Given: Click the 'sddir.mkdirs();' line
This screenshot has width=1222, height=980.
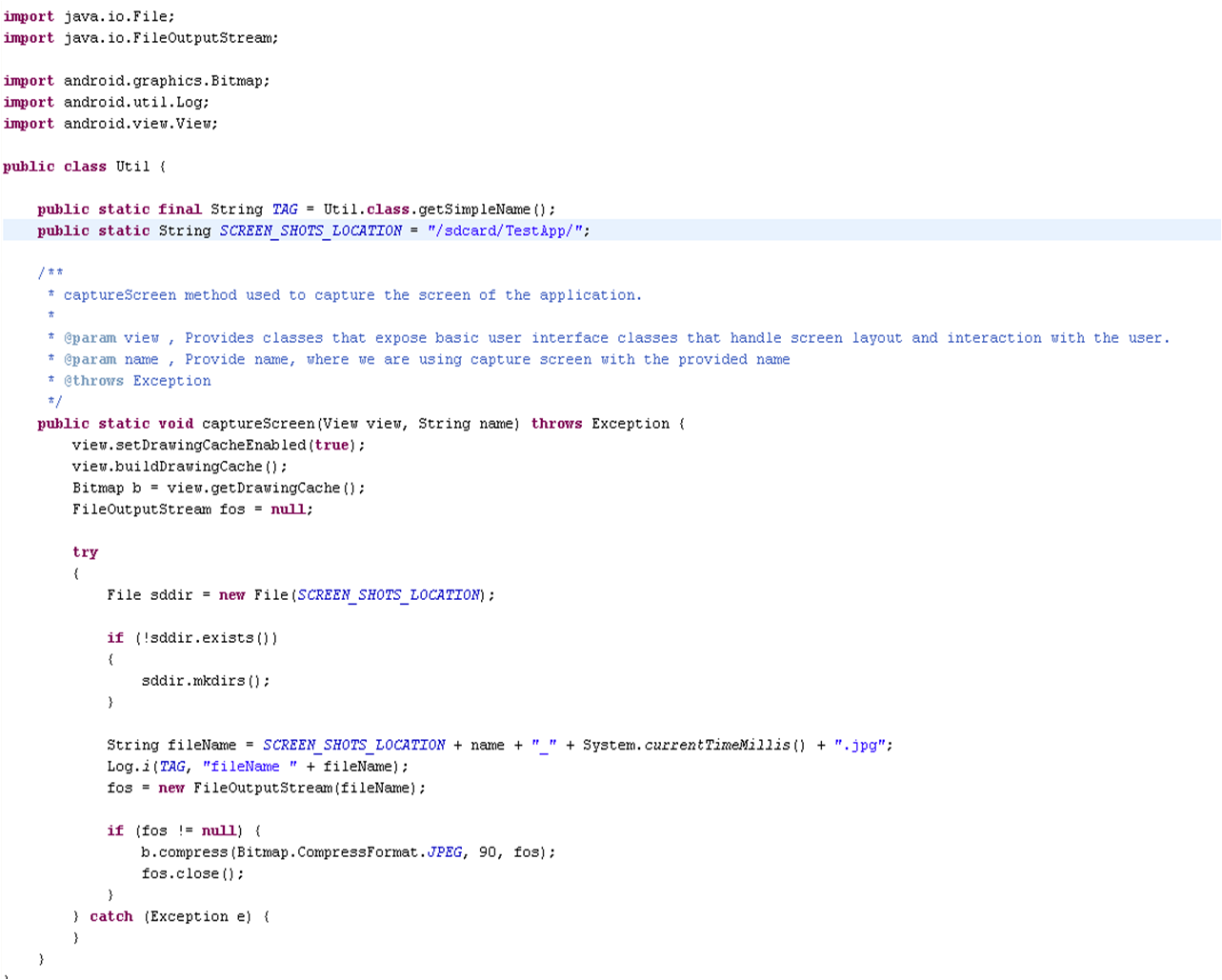Looking at the screenshot, I should pyautogui.click(x=206, y=681).
